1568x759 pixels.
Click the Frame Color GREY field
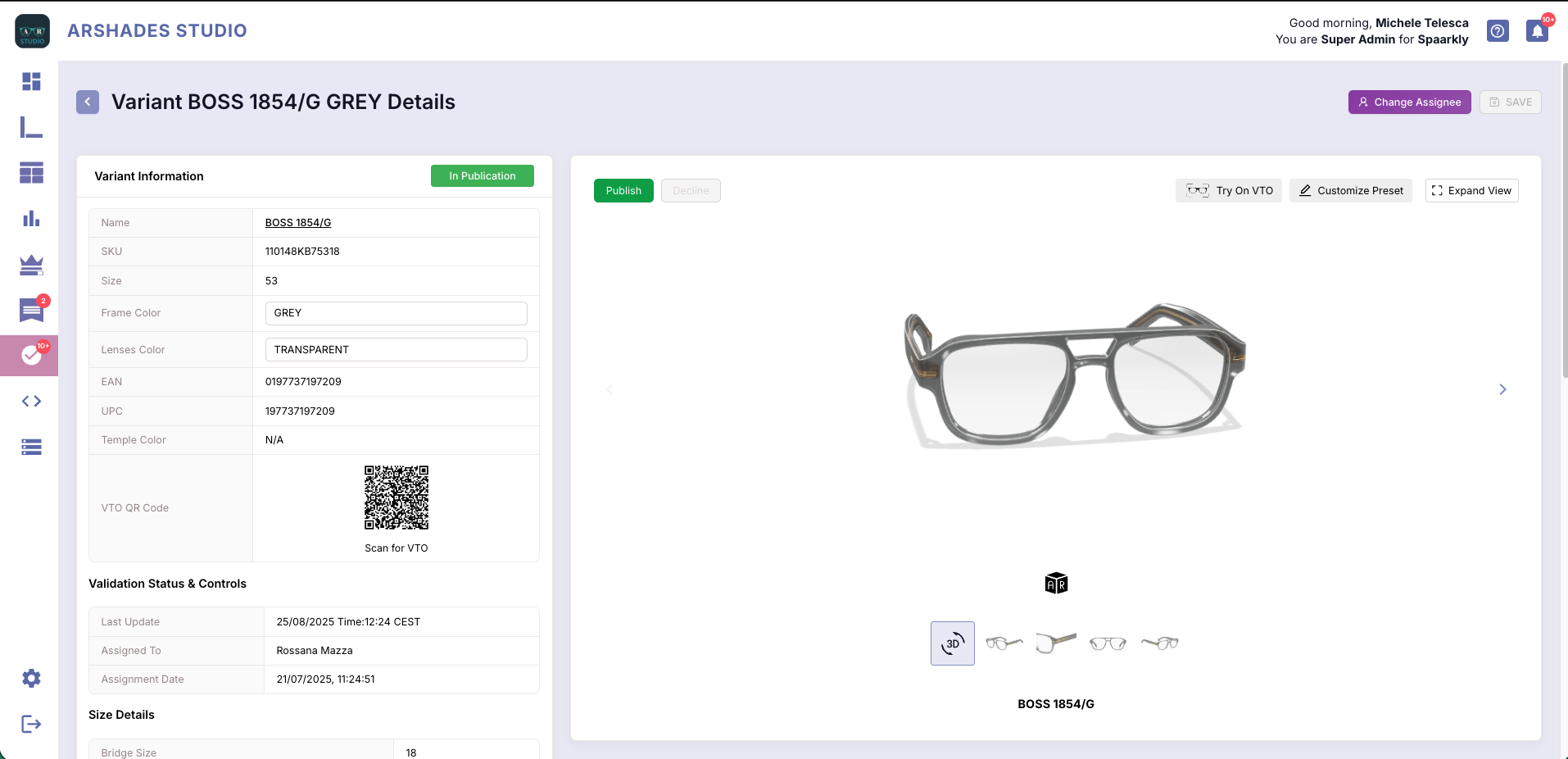pyautogui.click(x=396, y=313)
